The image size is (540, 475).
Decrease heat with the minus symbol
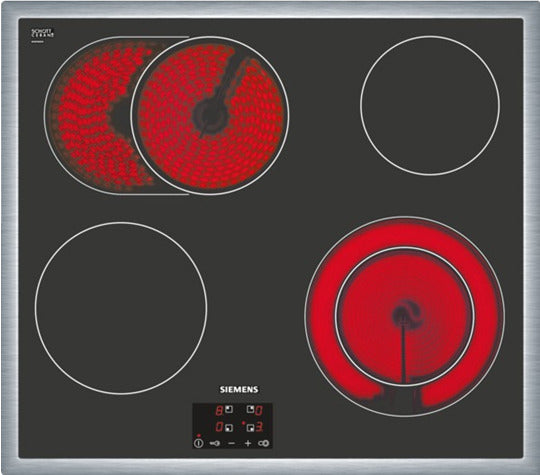[x=232, y=443]
